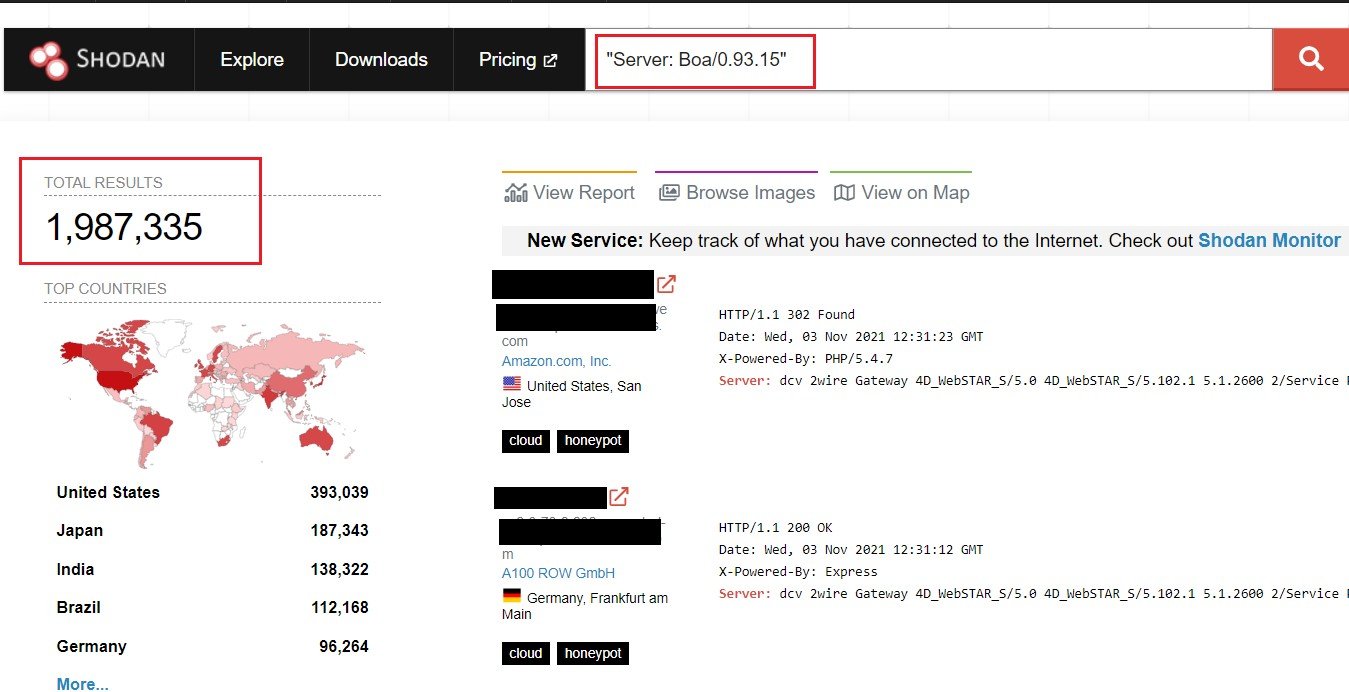Click the 138,322 India count
1349x692 pixels.
(339, 569)
